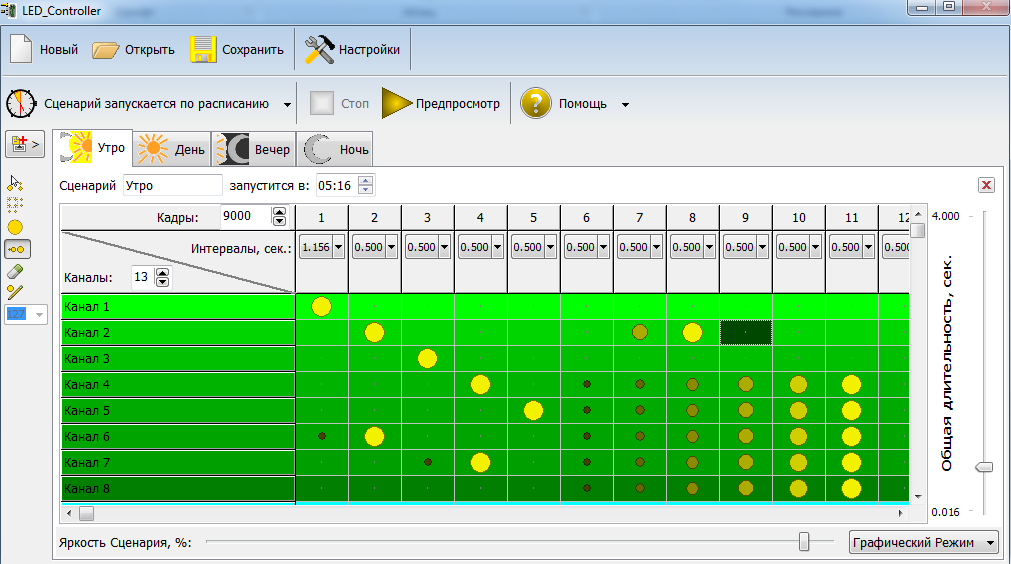Screen dimensions: 1011x564
Task: Select Канал 4 row label
Action: point(178,385)
